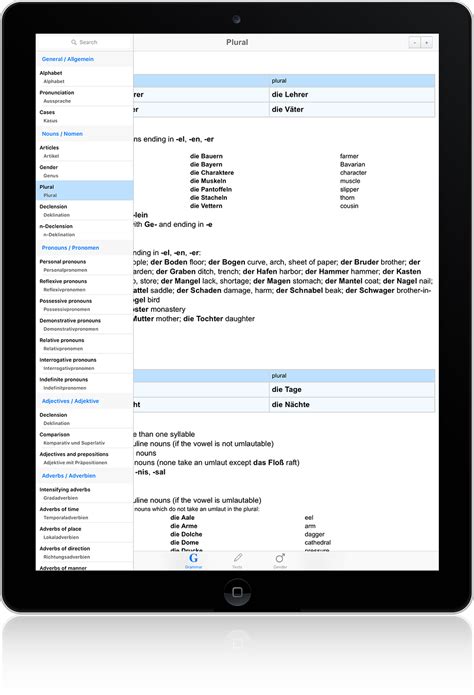Decrease text size with minus button

(414, 43)
